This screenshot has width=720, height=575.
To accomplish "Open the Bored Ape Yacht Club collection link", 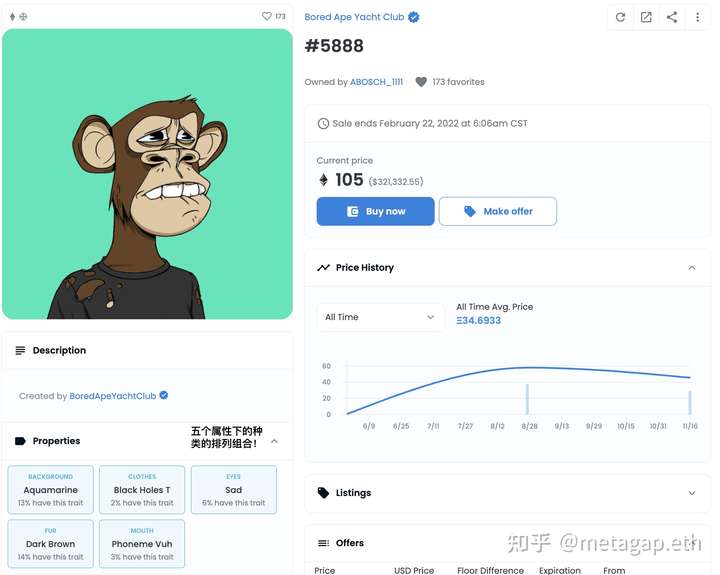I will 354,17.
